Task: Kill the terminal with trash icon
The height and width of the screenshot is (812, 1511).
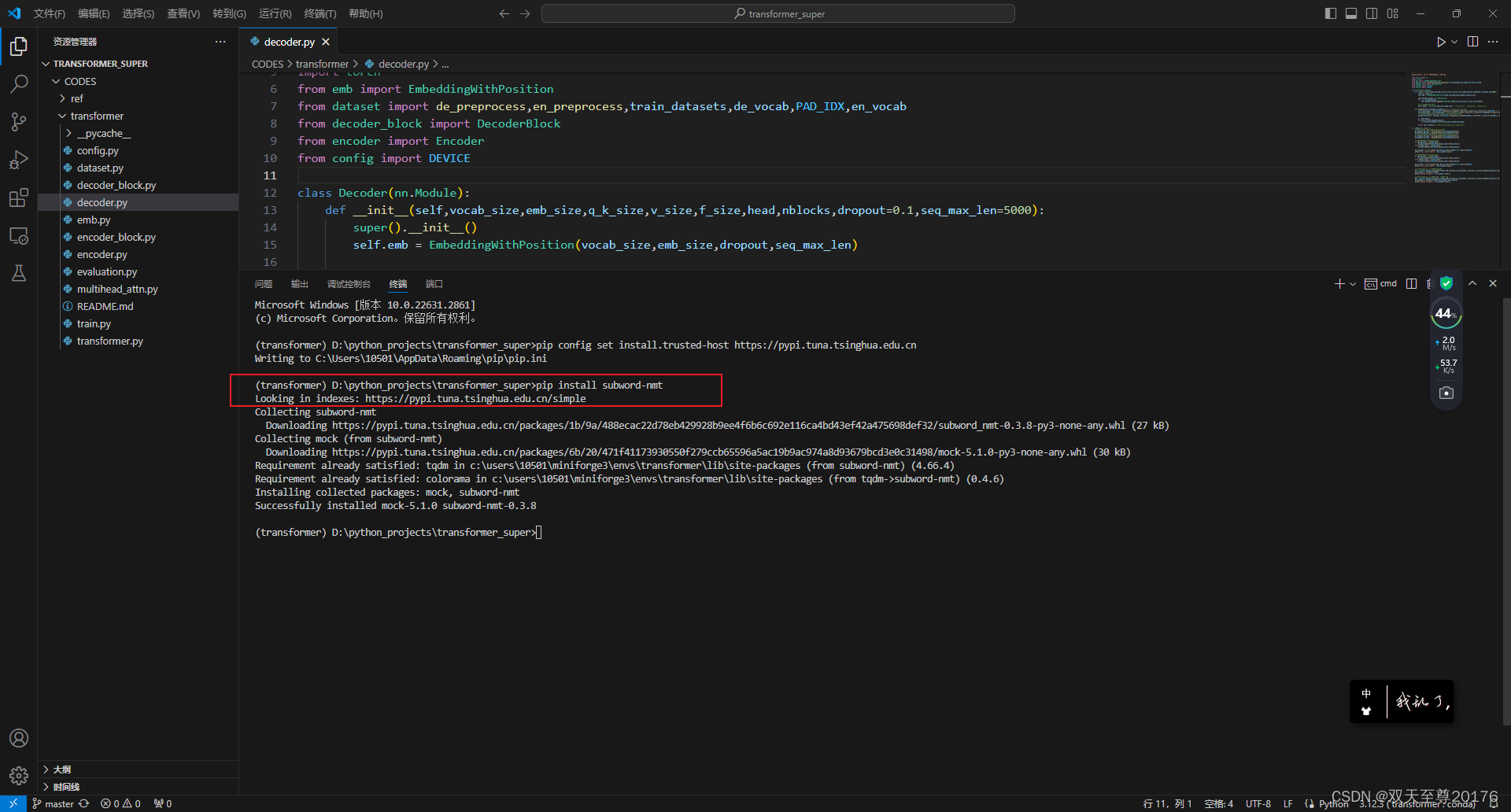Action: click(1430, 283)
